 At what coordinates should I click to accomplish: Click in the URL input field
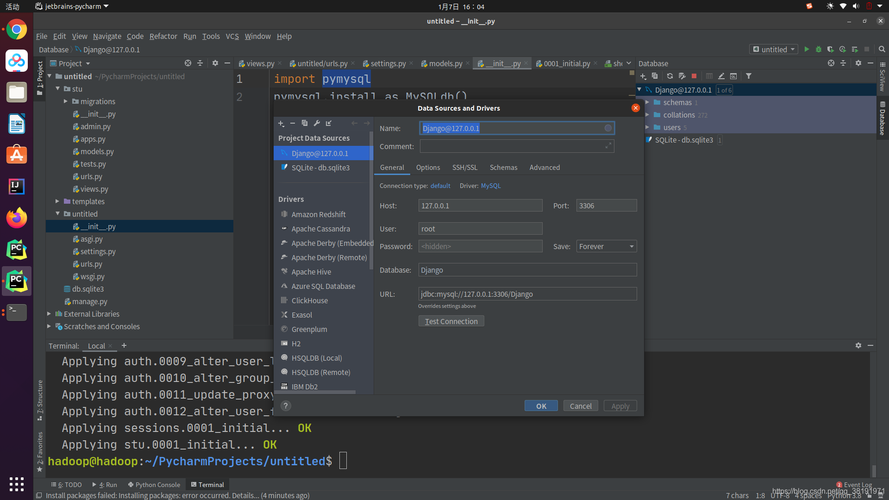pyautogui.click(x=527, y=294)
